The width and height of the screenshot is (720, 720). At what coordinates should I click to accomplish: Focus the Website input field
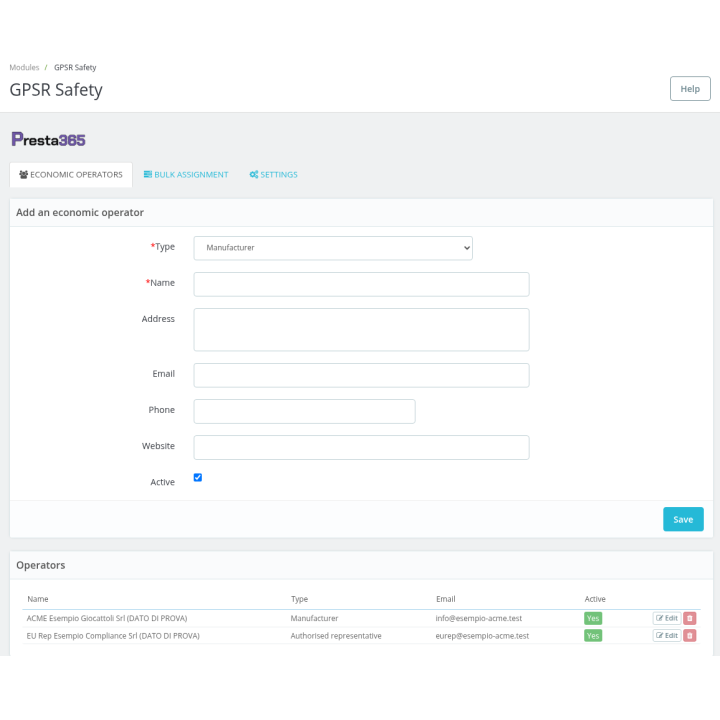361,447
